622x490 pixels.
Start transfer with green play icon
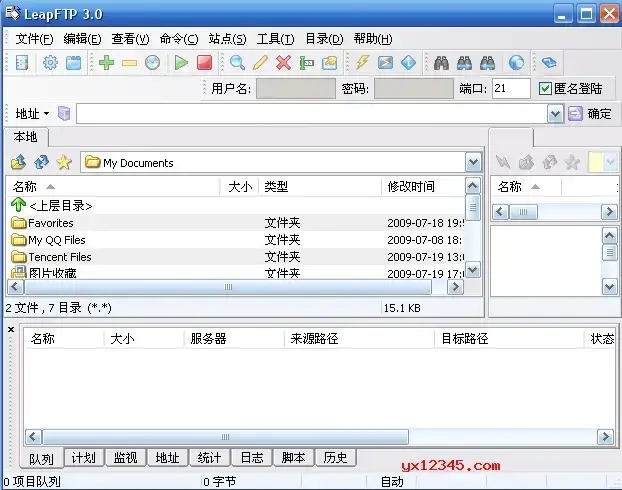point(181,63)
